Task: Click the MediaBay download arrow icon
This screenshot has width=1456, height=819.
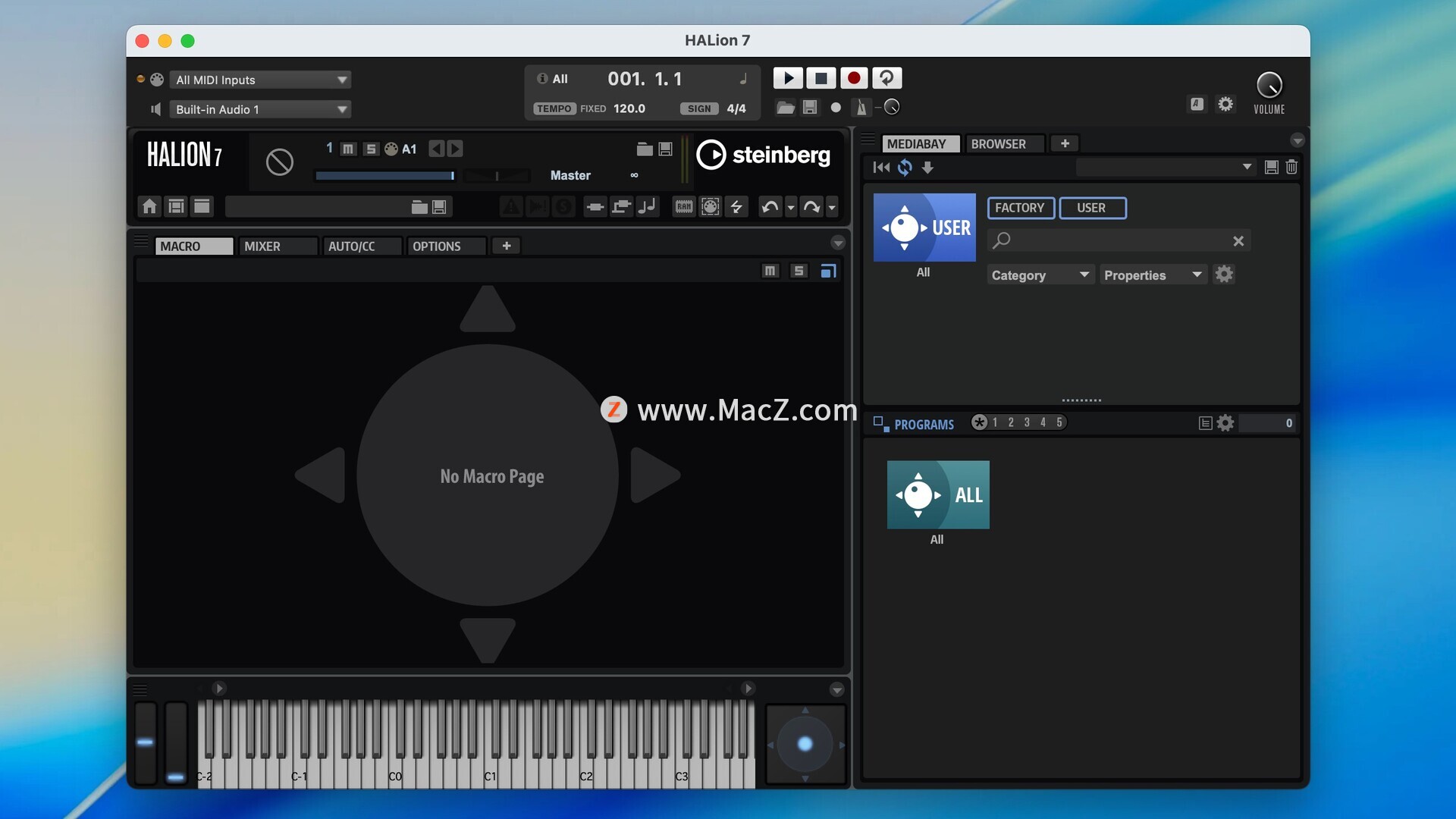Action: point(927,168)
